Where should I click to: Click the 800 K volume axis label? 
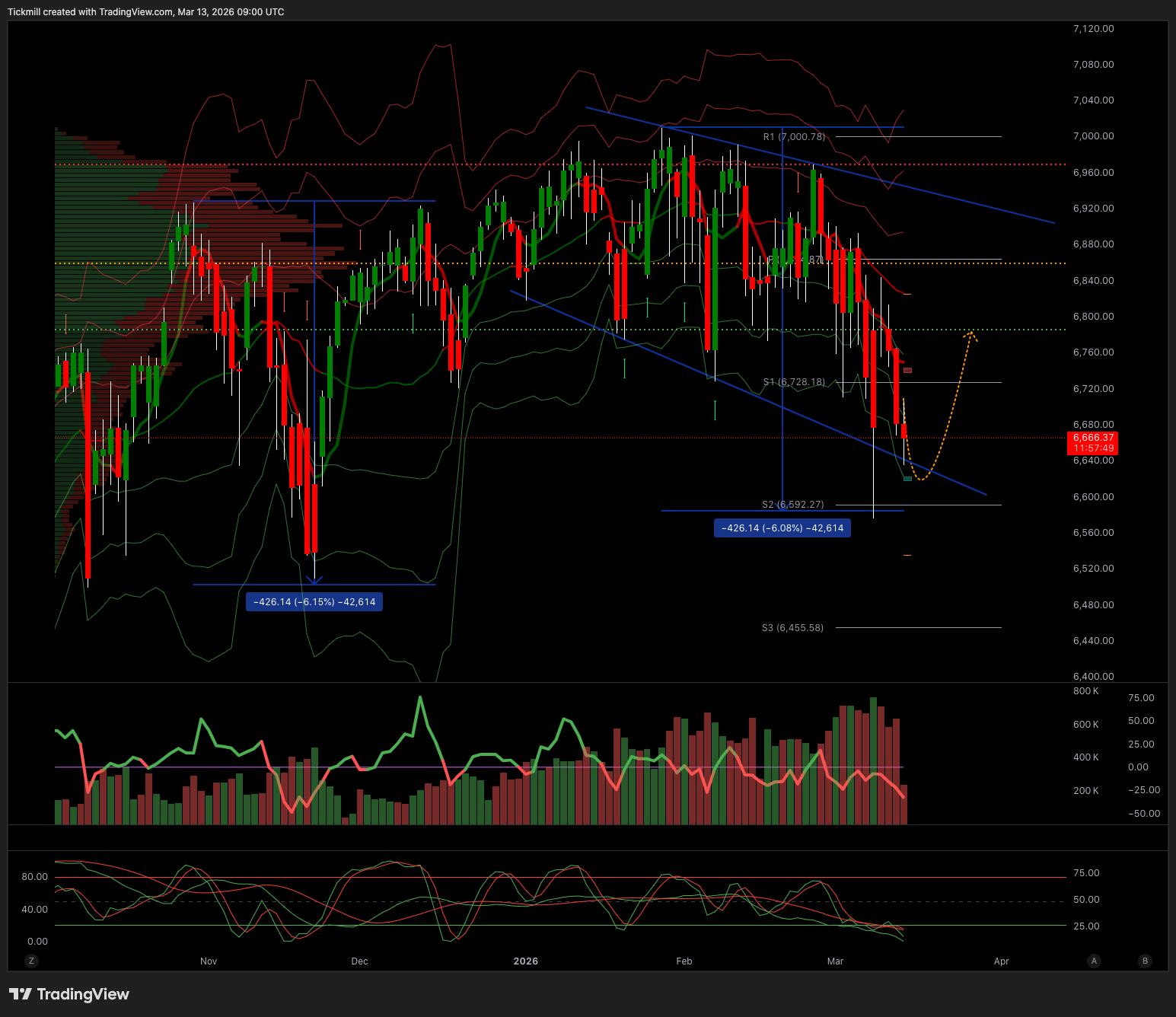tap(1085, 691)
